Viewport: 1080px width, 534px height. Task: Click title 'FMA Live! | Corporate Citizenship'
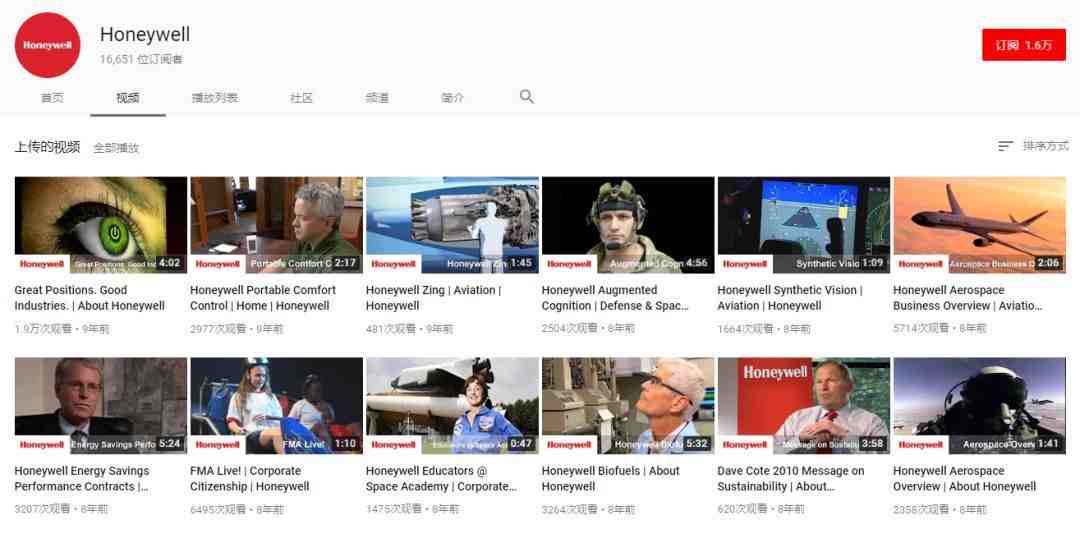pyautogui.click(x=250, y=478)
